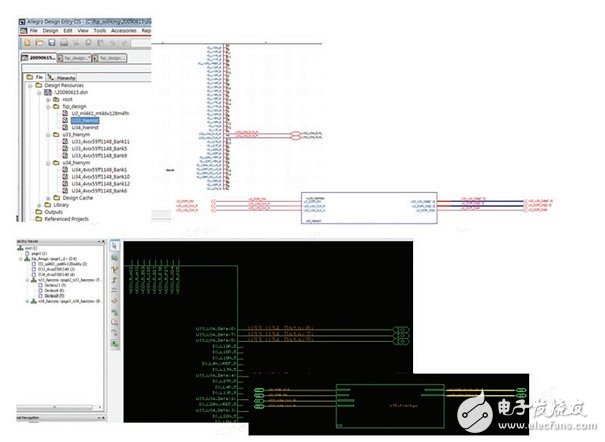Click the Save disk toolbar icon

(52, 44)
